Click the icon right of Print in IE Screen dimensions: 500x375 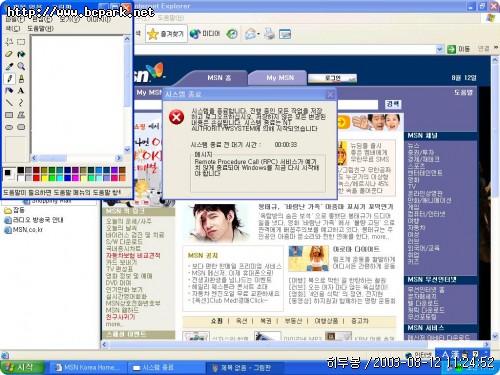(285, 34)
